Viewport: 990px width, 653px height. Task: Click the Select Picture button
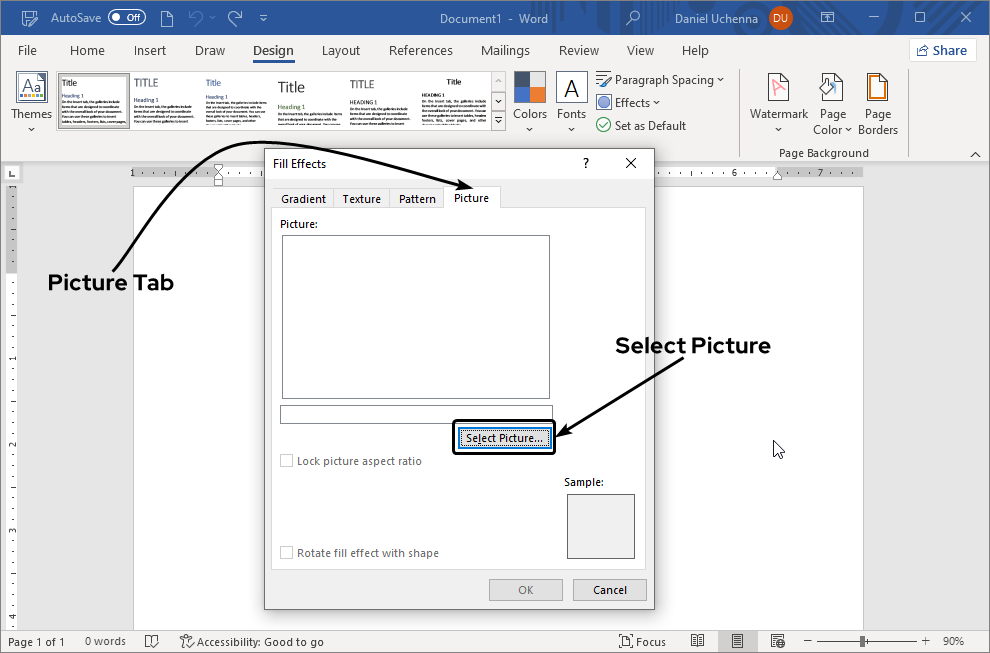tap(504, 438)
